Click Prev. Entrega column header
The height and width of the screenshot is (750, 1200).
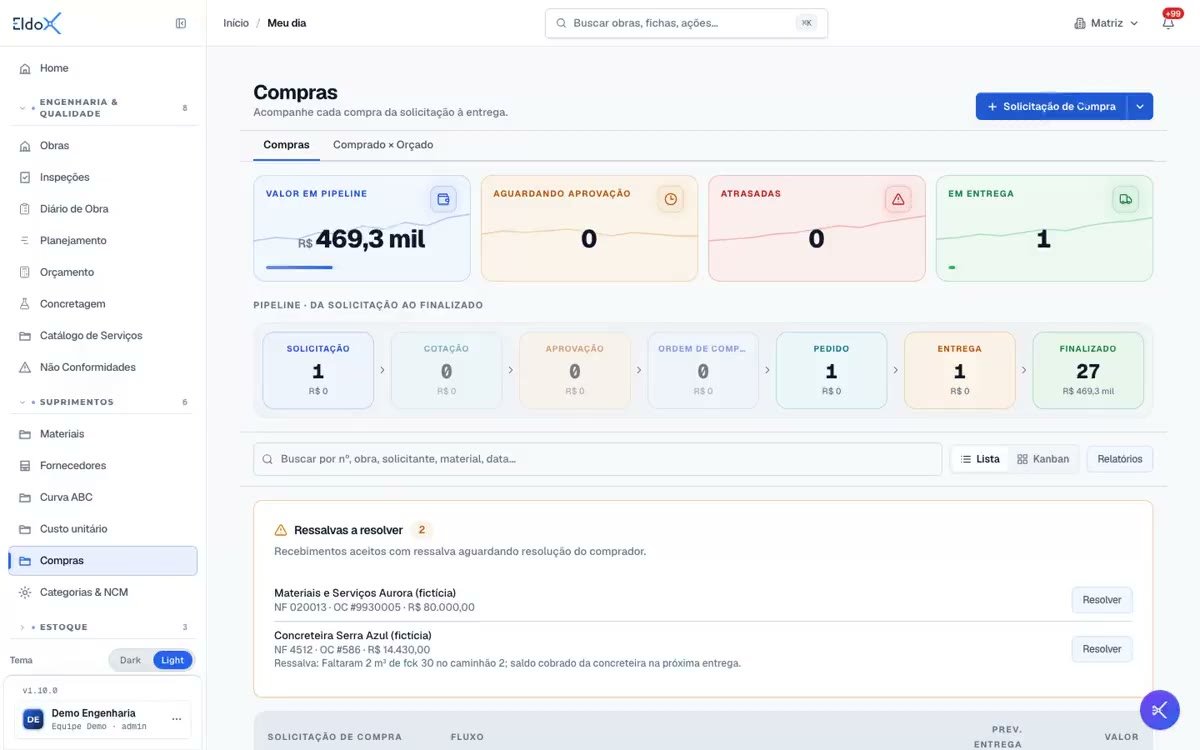(998, 737)
